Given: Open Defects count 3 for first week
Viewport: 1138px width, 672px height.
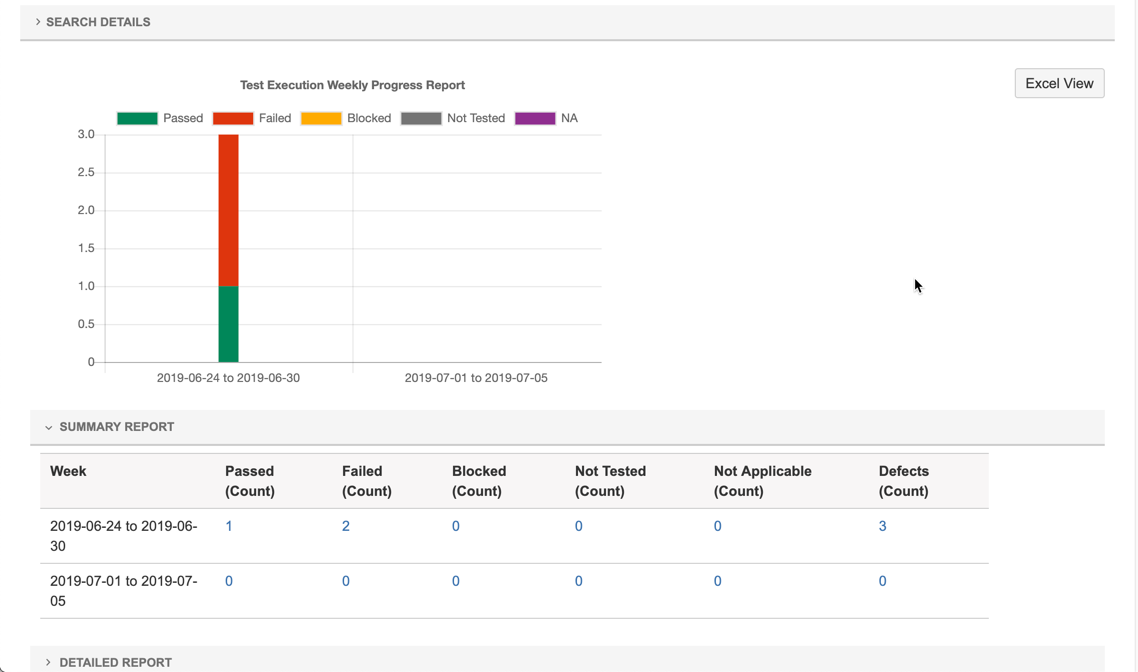Looking at the screenshot, I should (x=882, y=526).
